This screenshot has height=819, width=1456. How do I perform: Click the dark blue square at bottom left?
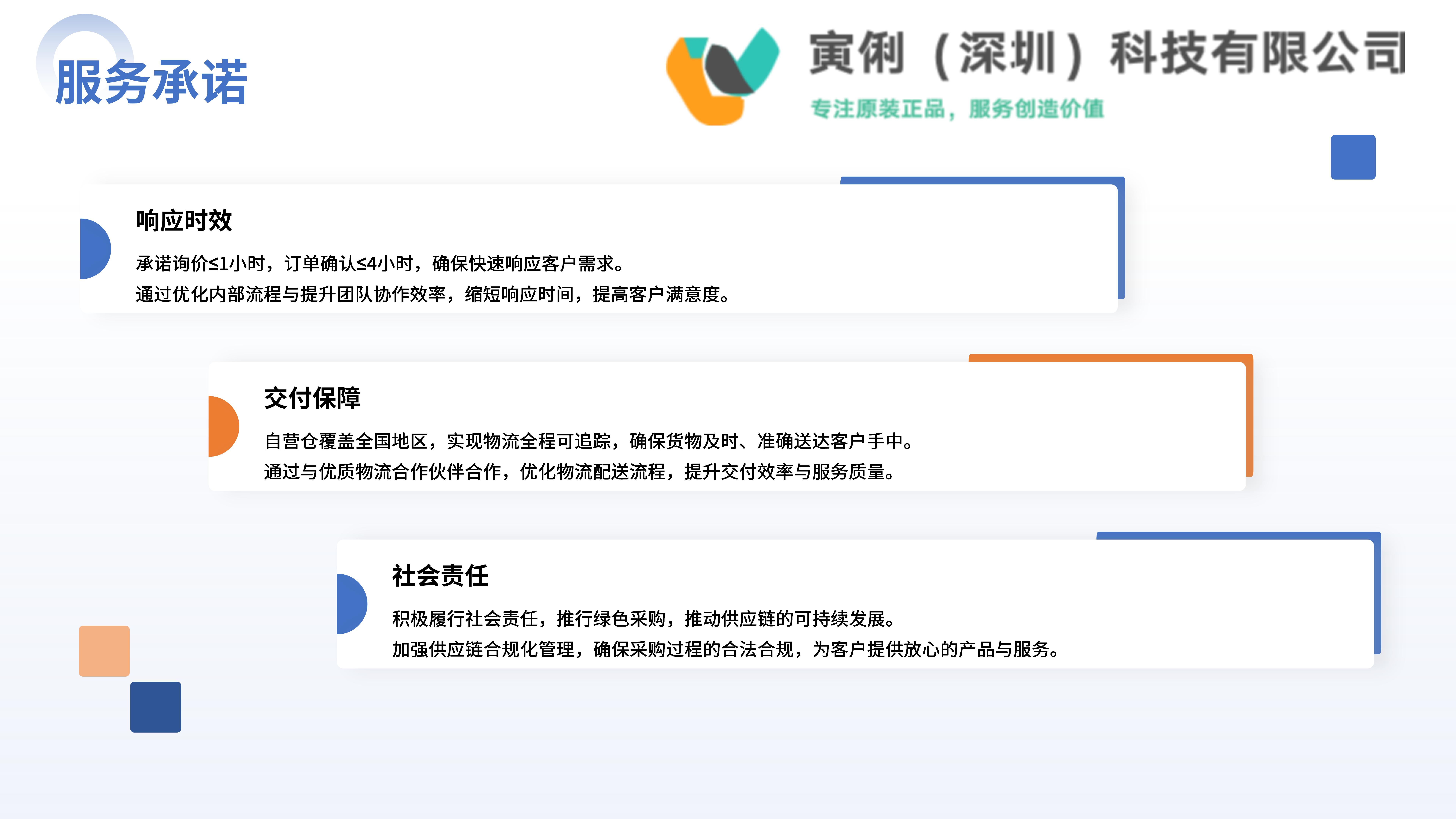[155, 707]
